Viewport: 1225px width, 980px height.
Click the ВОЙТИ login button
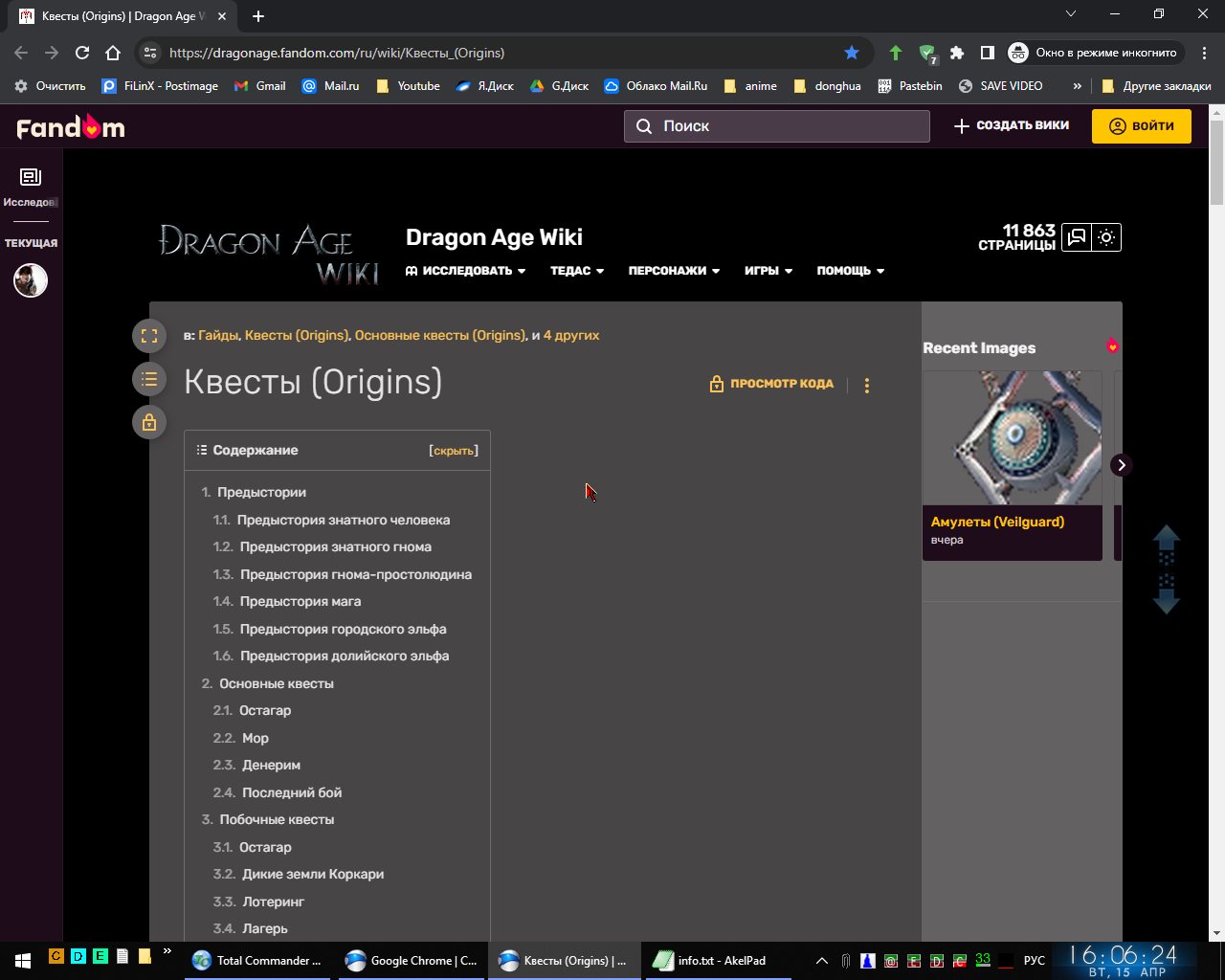coord(1141,126)
